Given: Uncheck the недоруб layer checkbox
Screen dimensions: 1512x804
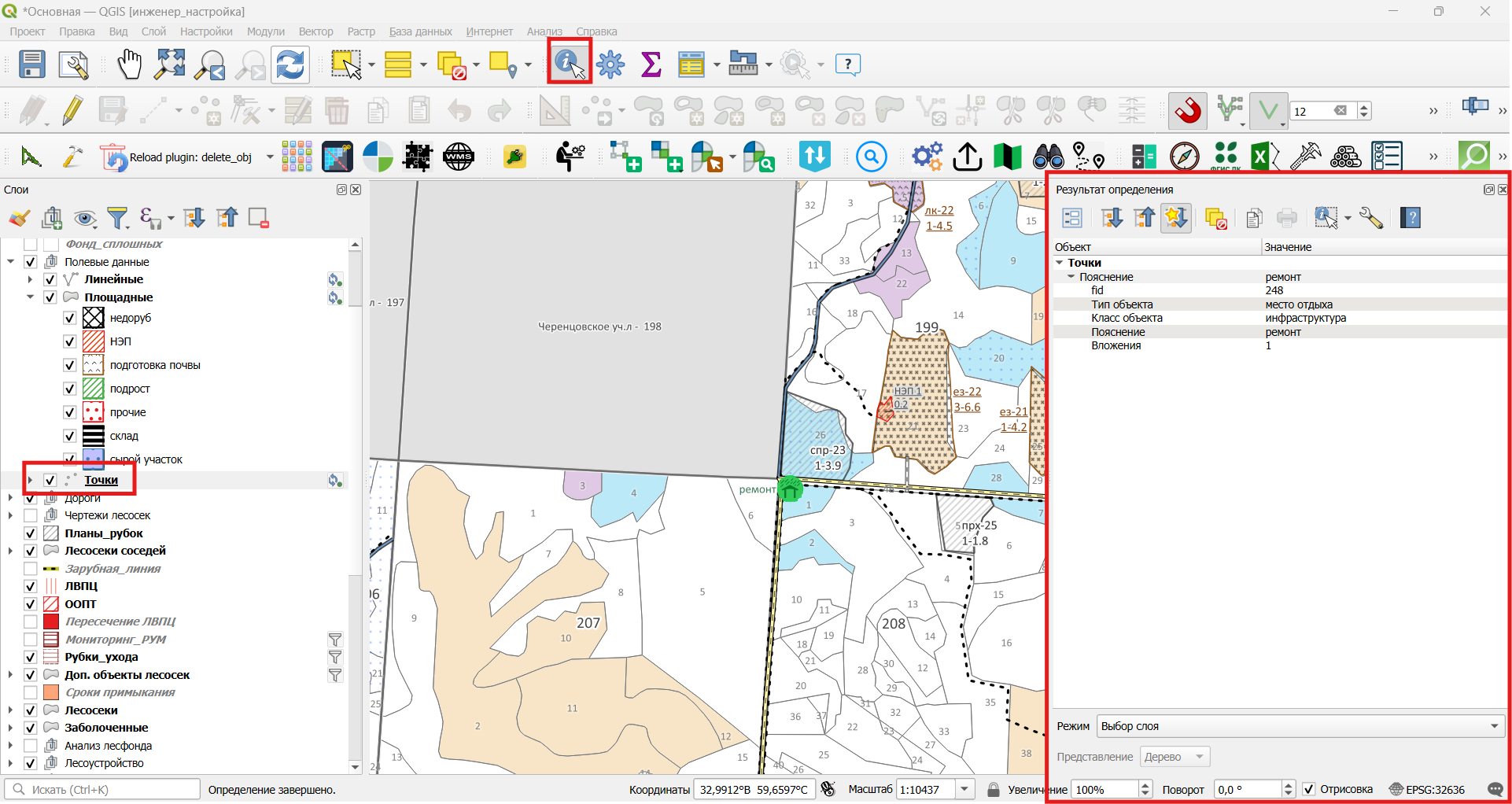Looking at the screenshot, I should (70, 318).
